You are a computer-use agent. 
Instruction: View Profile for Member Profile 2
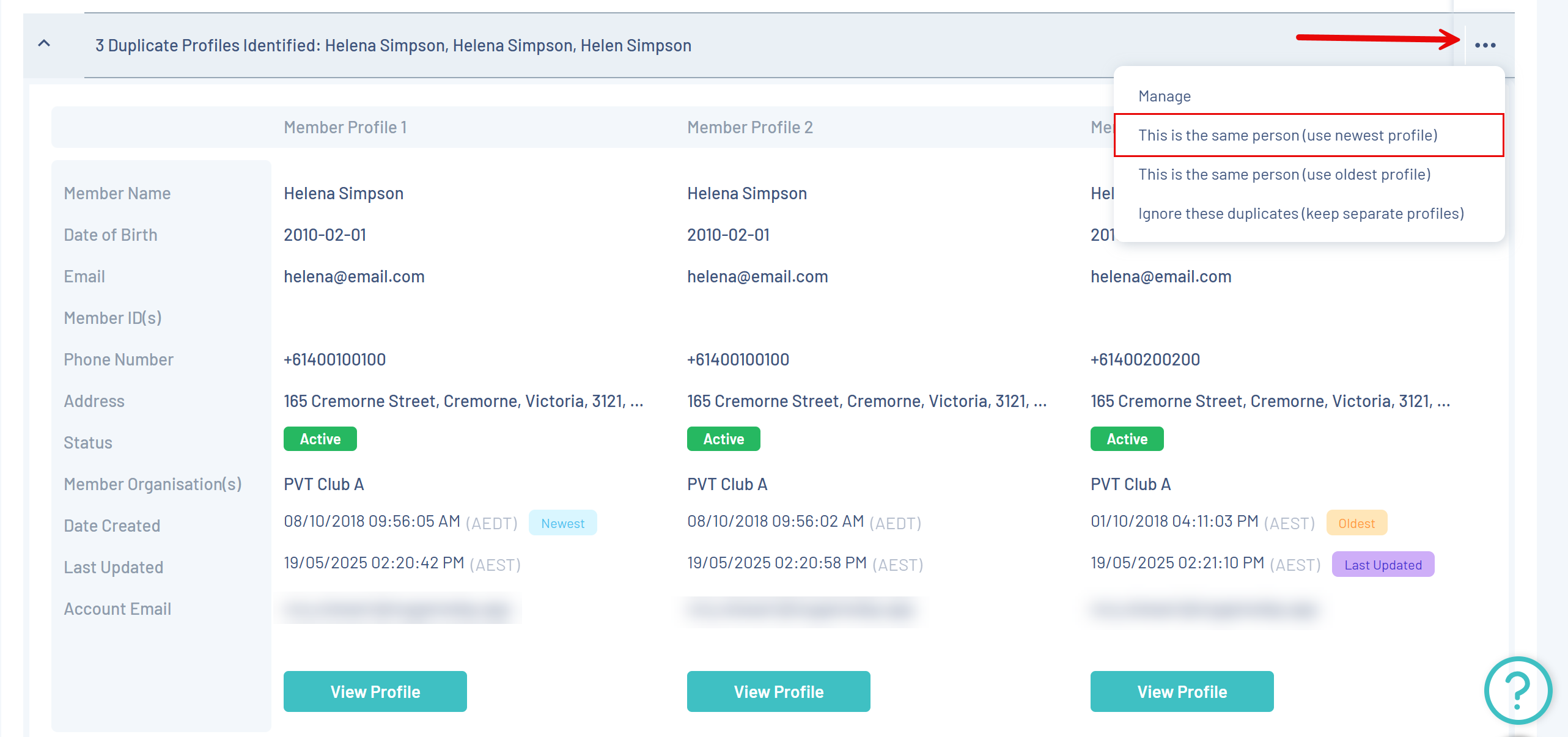pyautogui.click(x=778, y=691)
